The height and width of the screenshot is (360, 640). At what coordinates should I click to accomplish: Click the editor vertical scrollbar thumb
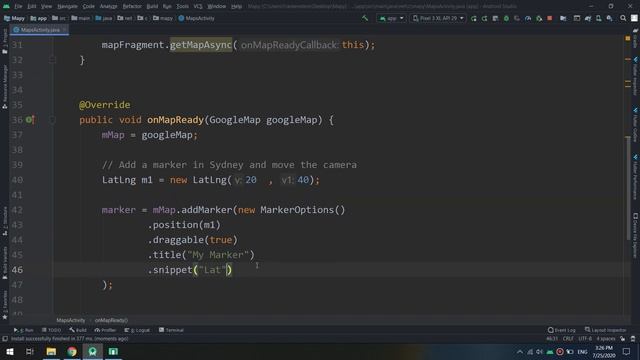point(628,188)
